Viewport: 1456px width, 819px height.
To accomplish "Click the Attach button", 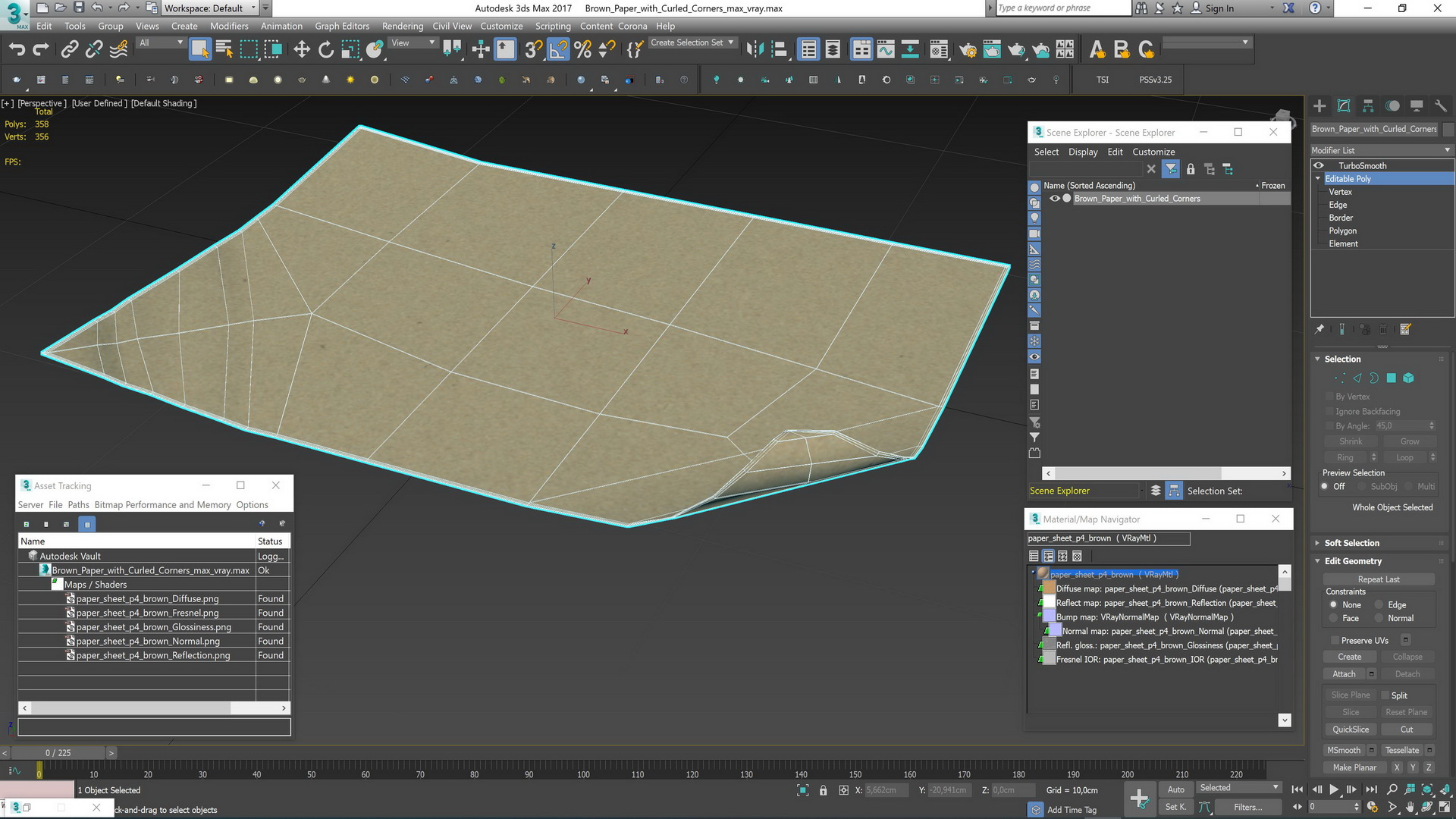I will tap(1344, 674).
